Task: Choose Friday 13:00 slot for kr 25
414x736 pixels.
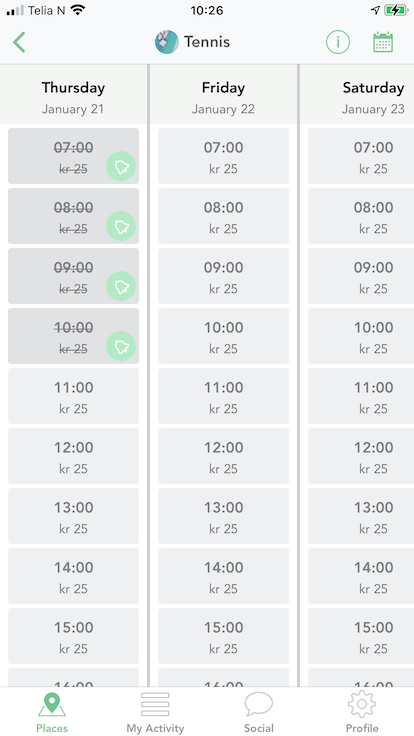Action: click(x=223, y=516)
